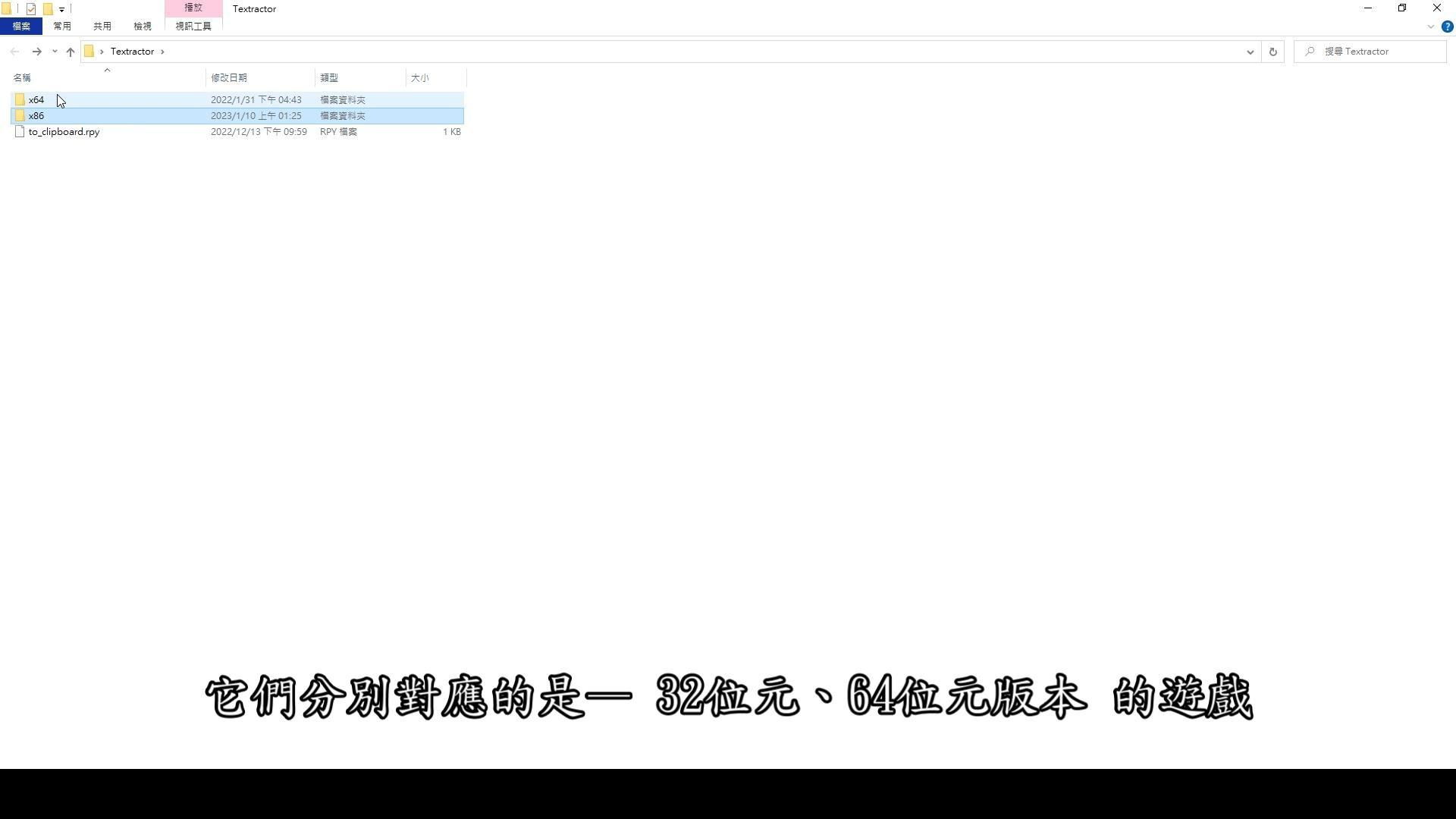Collapse the ribbon using the chevron

coord(1430,27)
